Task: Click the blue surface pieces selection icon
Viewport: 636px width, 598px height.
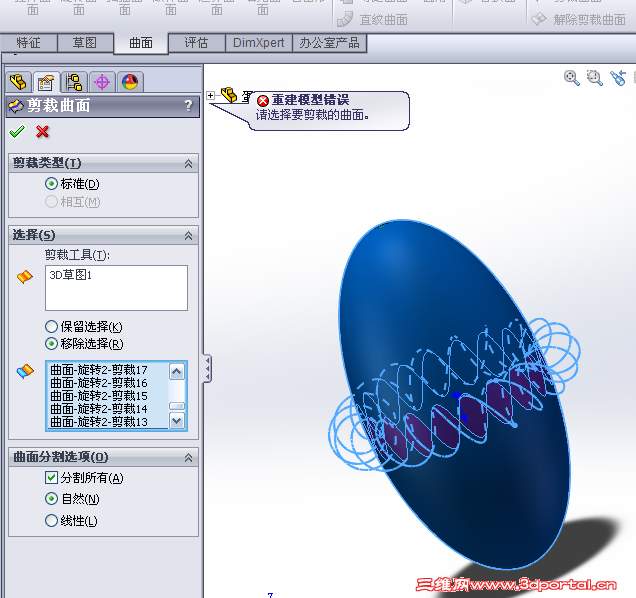Action: (x=25, y=371)
